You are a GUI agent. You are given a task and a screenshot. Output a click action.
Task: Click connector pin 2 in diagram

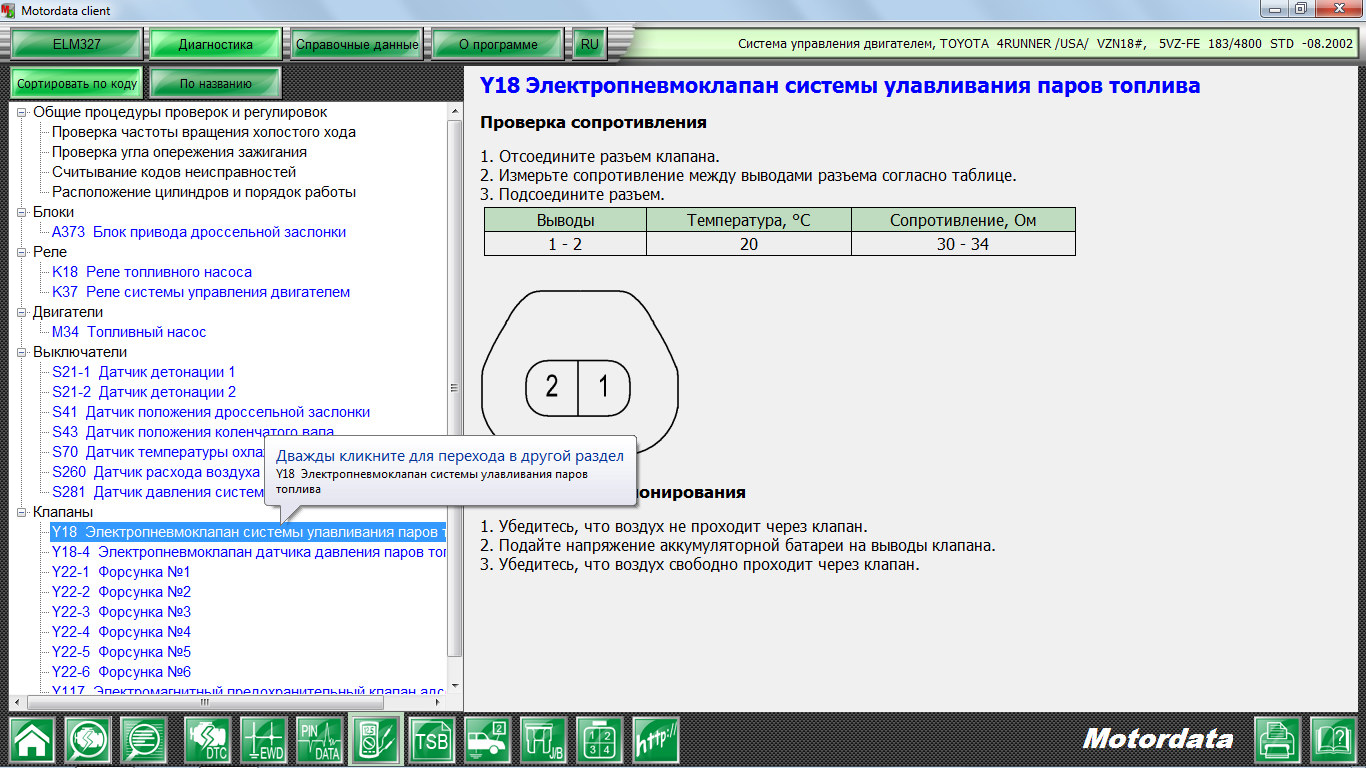[x=552, y=387]
